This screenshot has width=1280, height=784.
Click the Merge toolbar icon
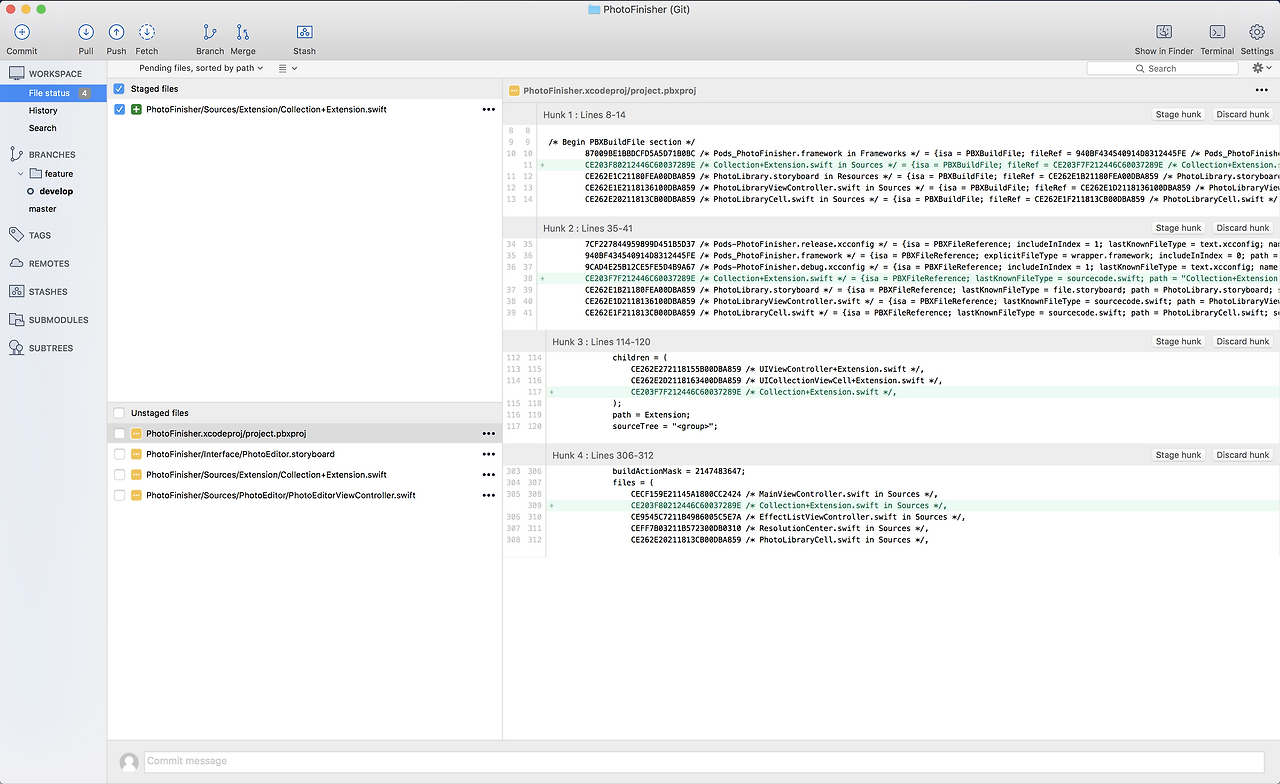[x=243, y=33]
